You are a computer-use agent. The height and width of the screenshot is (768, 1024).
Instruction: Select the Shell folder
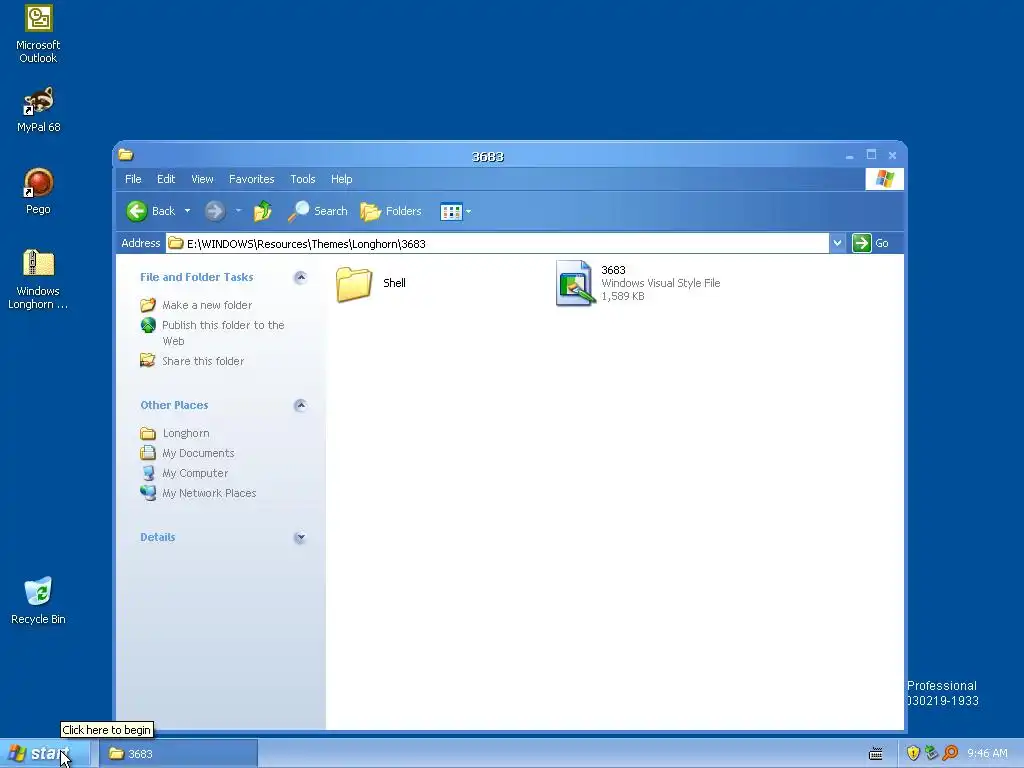point(371,284)
